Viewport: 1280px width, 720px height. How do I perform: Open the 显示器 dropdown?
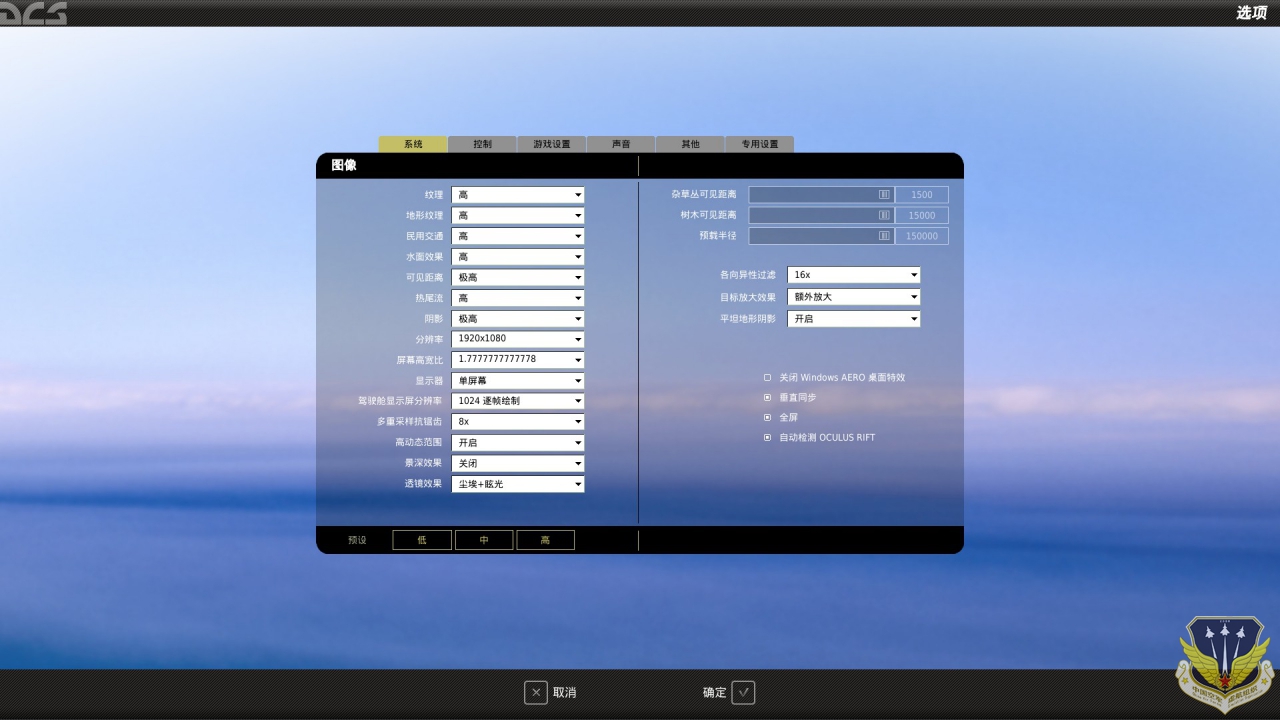click(518, 381)
